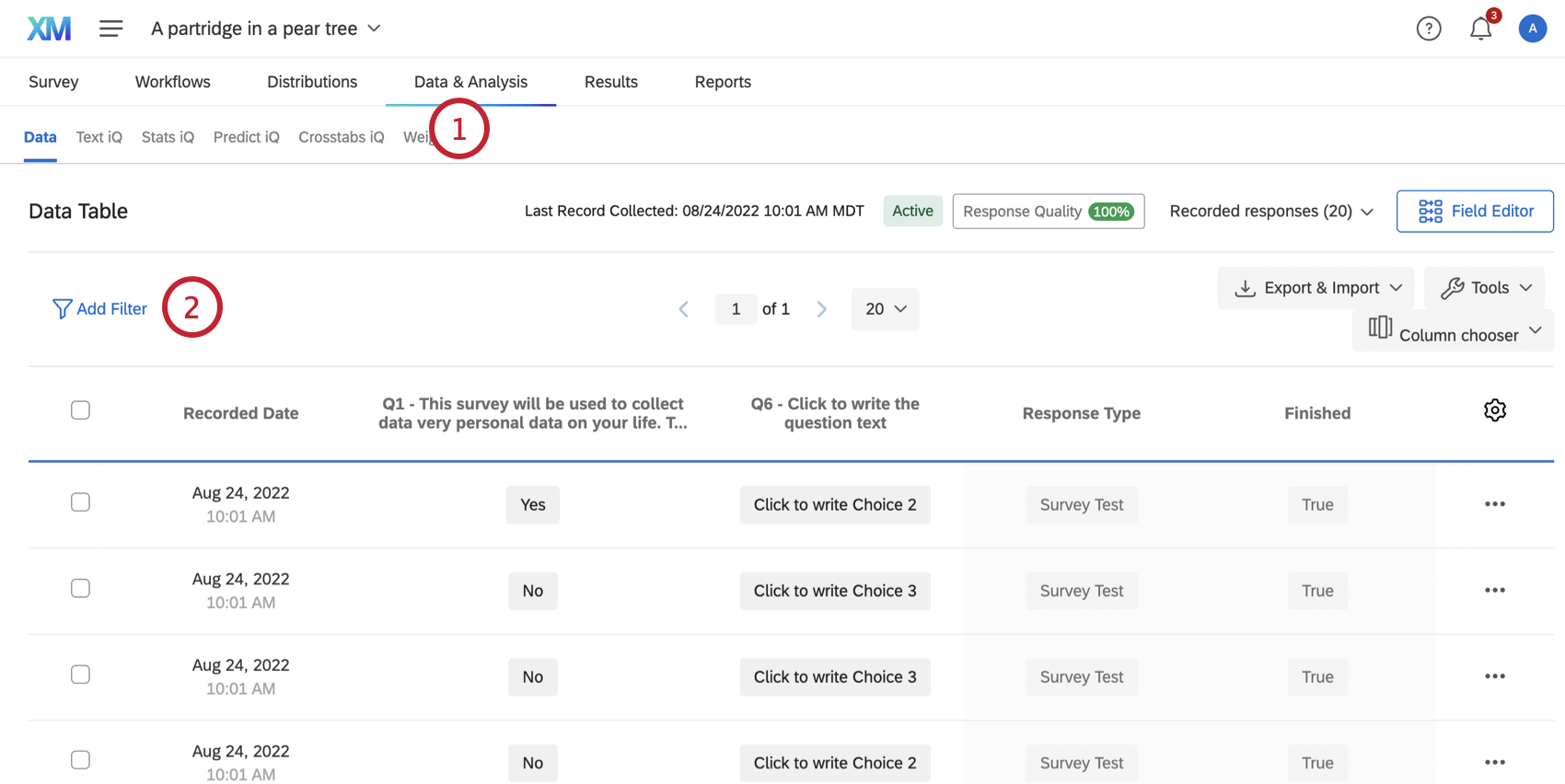Expand the Column chooser dropdown
Viewport: 1565px width, 784px height.
pos(1454,331)
